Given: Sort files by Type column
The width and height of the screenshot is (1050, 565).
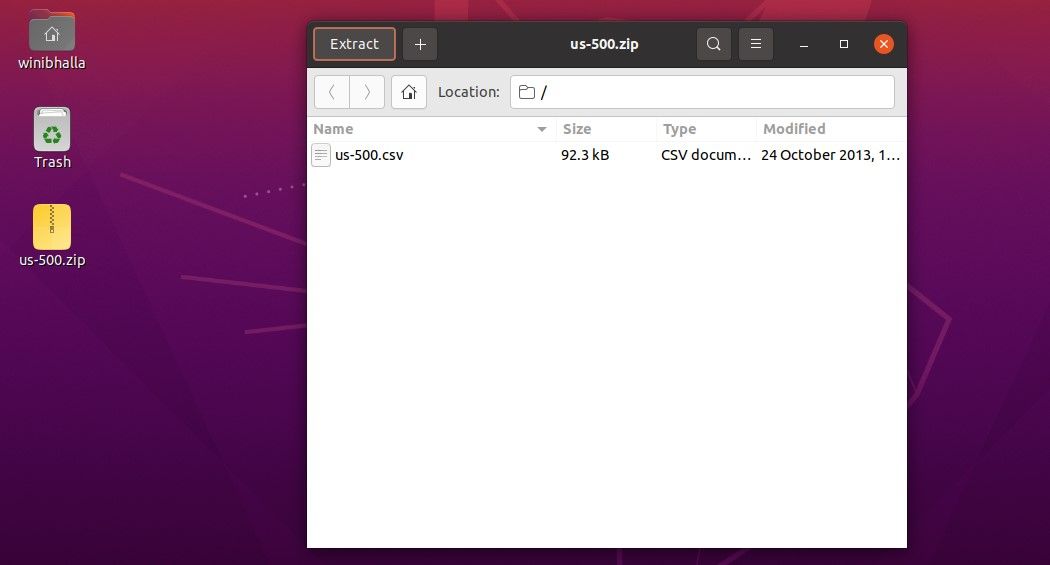Looking at the screenshot, I should [x=705, y=129].
